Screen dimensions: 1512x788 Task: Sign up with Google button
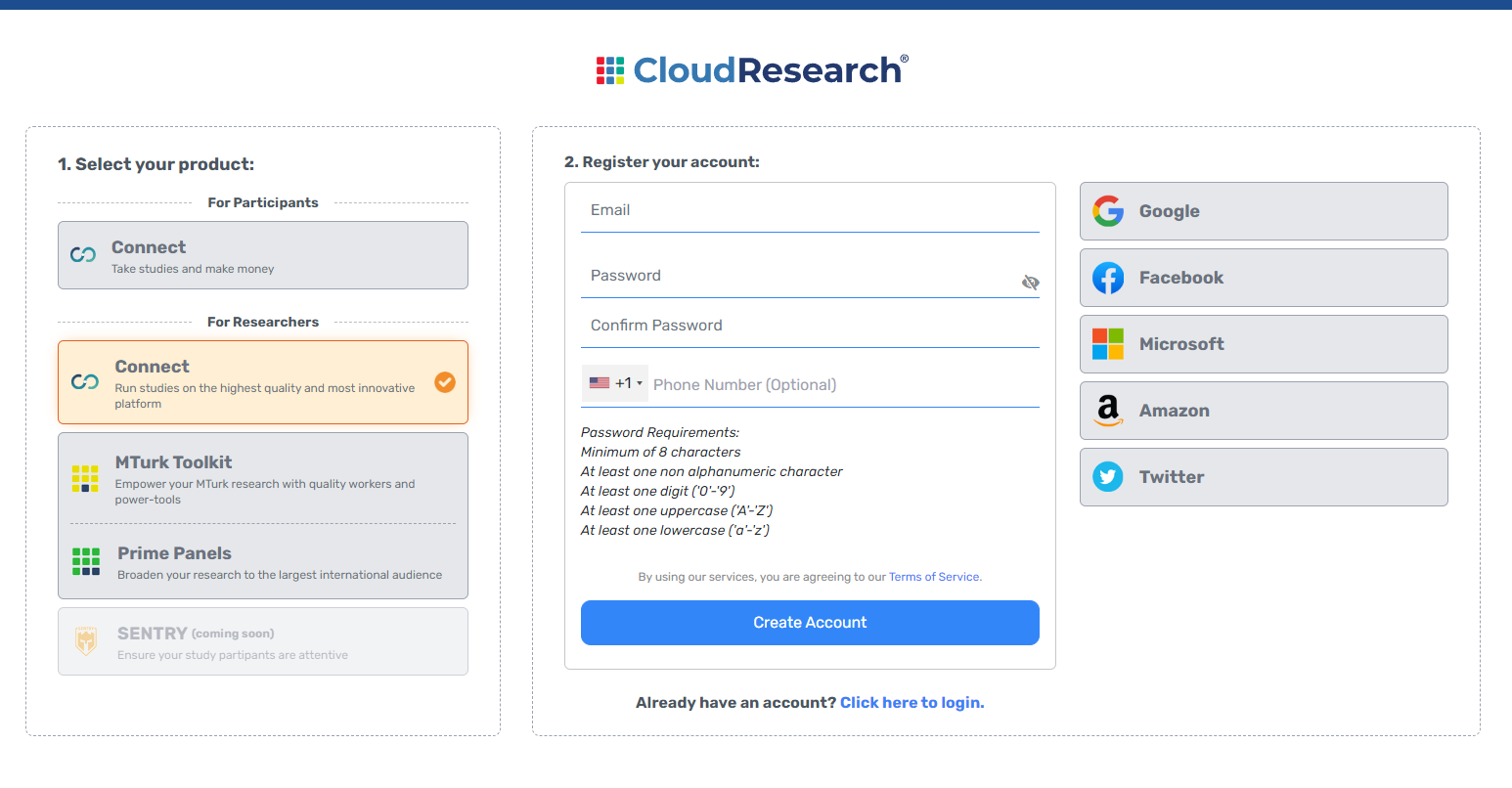(1264, 211)
